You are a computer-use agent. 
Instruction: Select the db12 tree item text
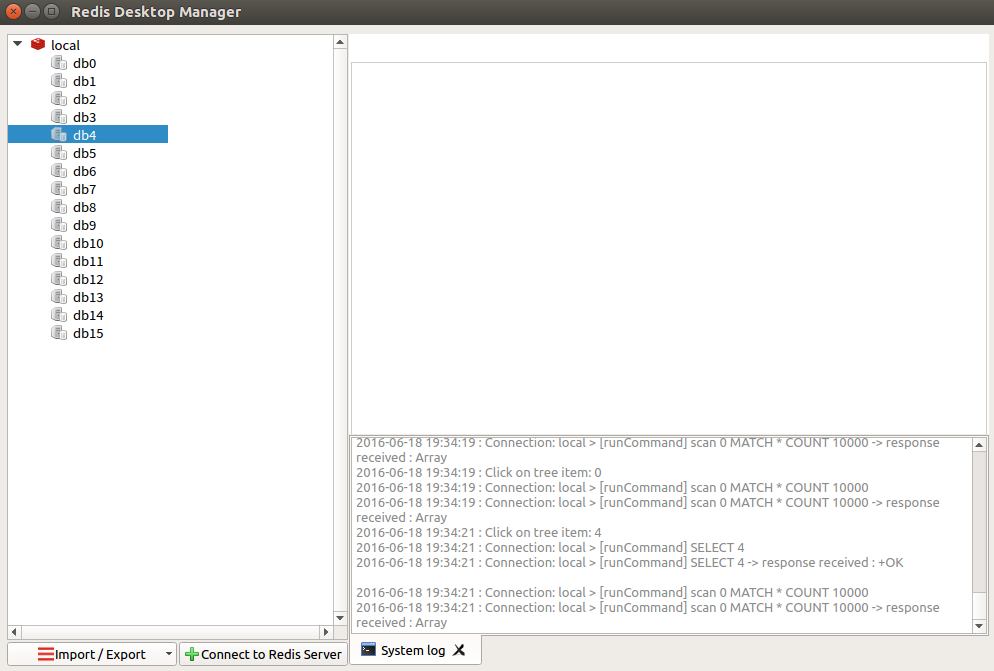click(x=88, y=280)
